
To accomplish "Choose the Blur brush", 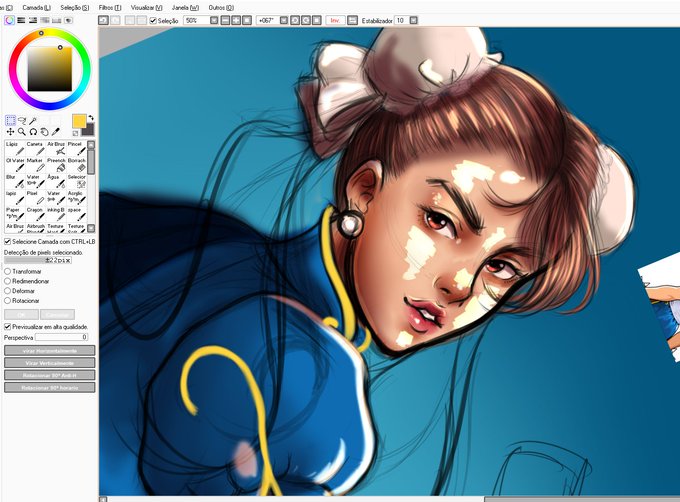I will 15,182.
